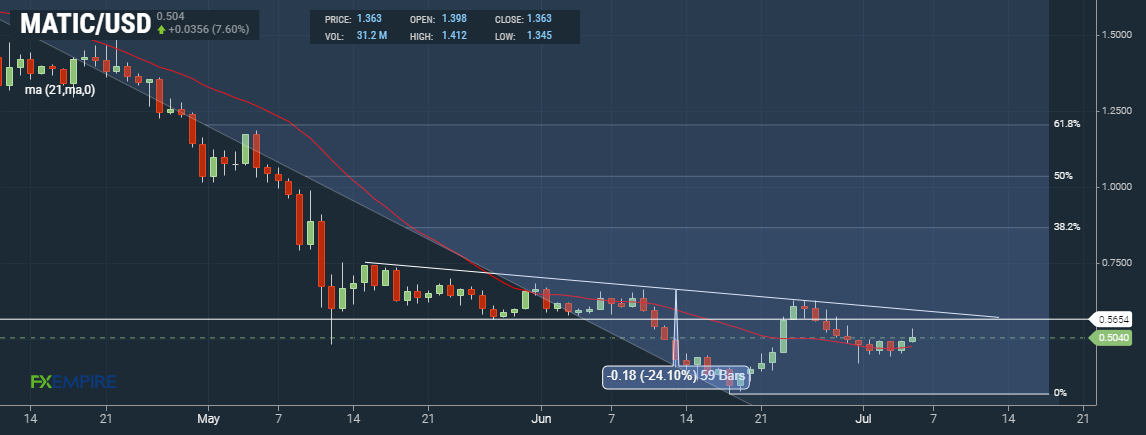The width and height of the screenshot is (1146, 435).
Task: Click the 0.504 last price next to title
Action: (x=171, y=15)
